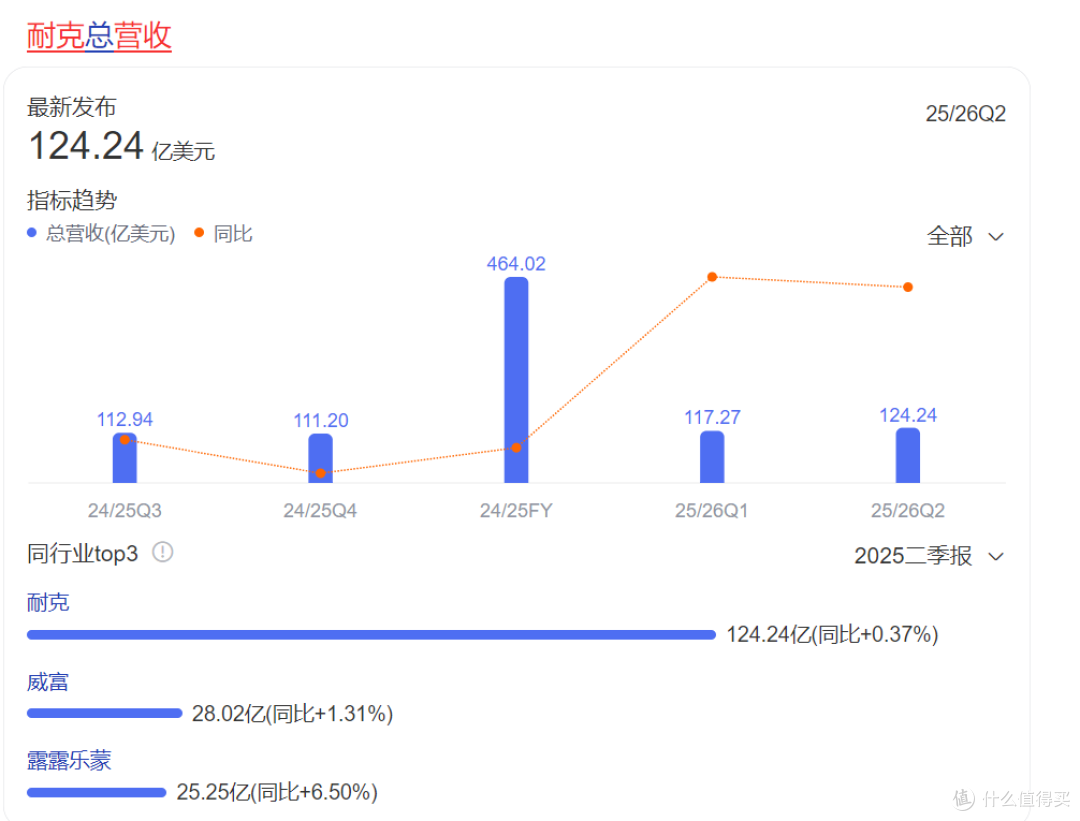Image resolution: width=1080 pixels, height=821 pixels.
Task: Click the 25/26Q1 axis label
Action: 712,510
